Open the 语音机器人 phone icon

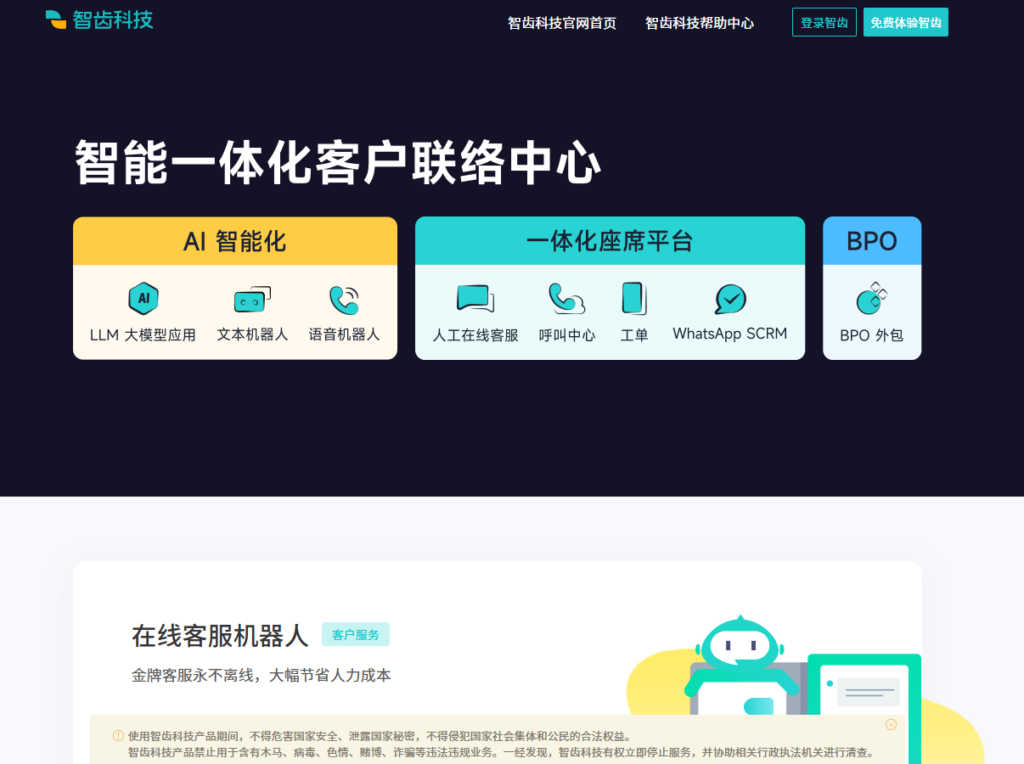[x=344, y=298]
